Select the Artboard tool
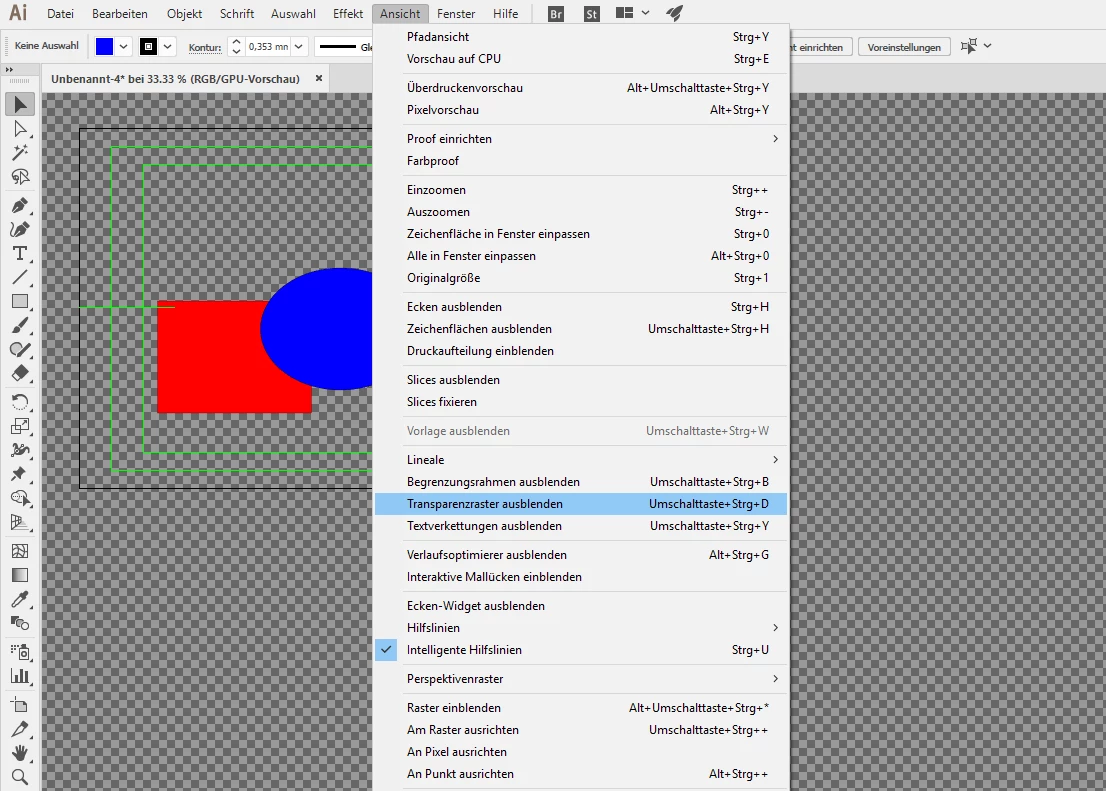Screen dimensions: 1106x791 20,705
